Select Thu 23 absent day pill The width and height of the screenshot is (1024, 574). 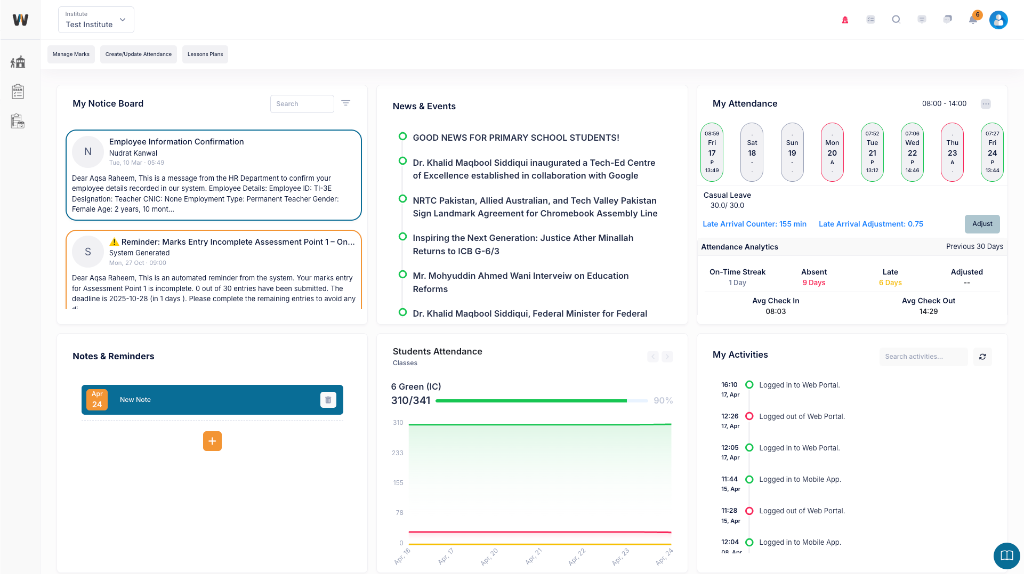952,152
